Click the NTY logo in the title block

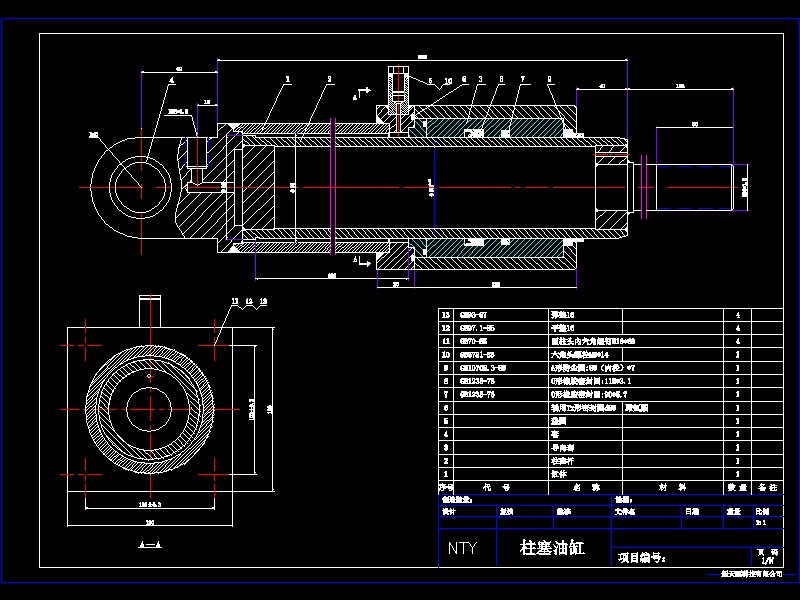(462, 545)
